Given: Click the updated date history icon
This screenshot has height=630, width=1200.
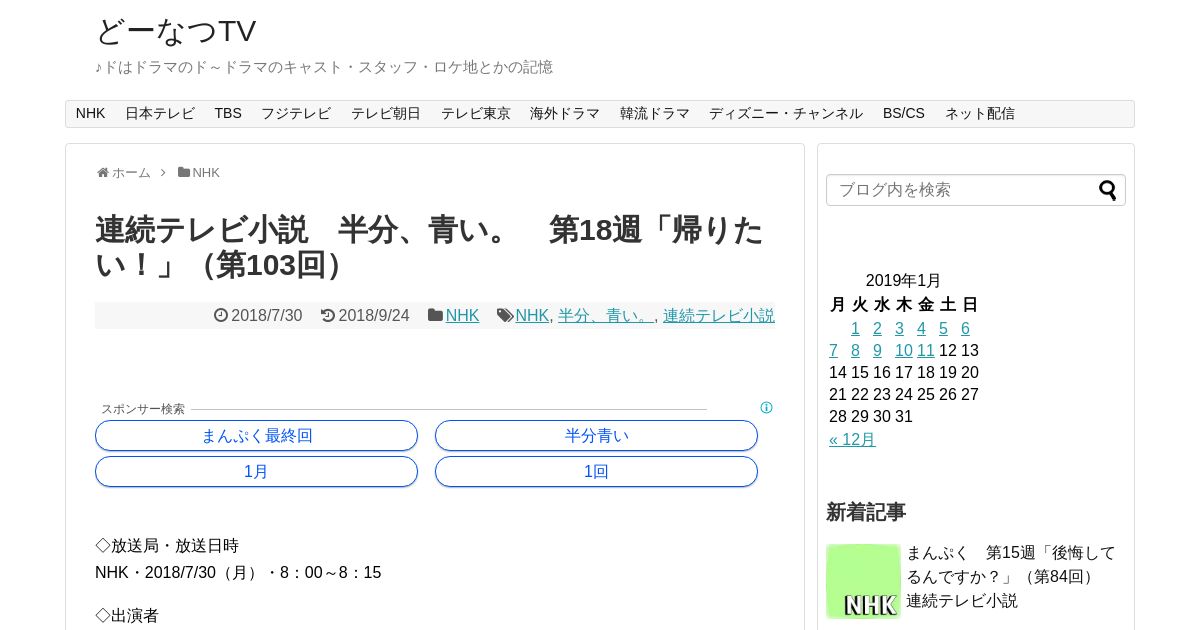Looking at the screenshot, I should pos(328,315).
